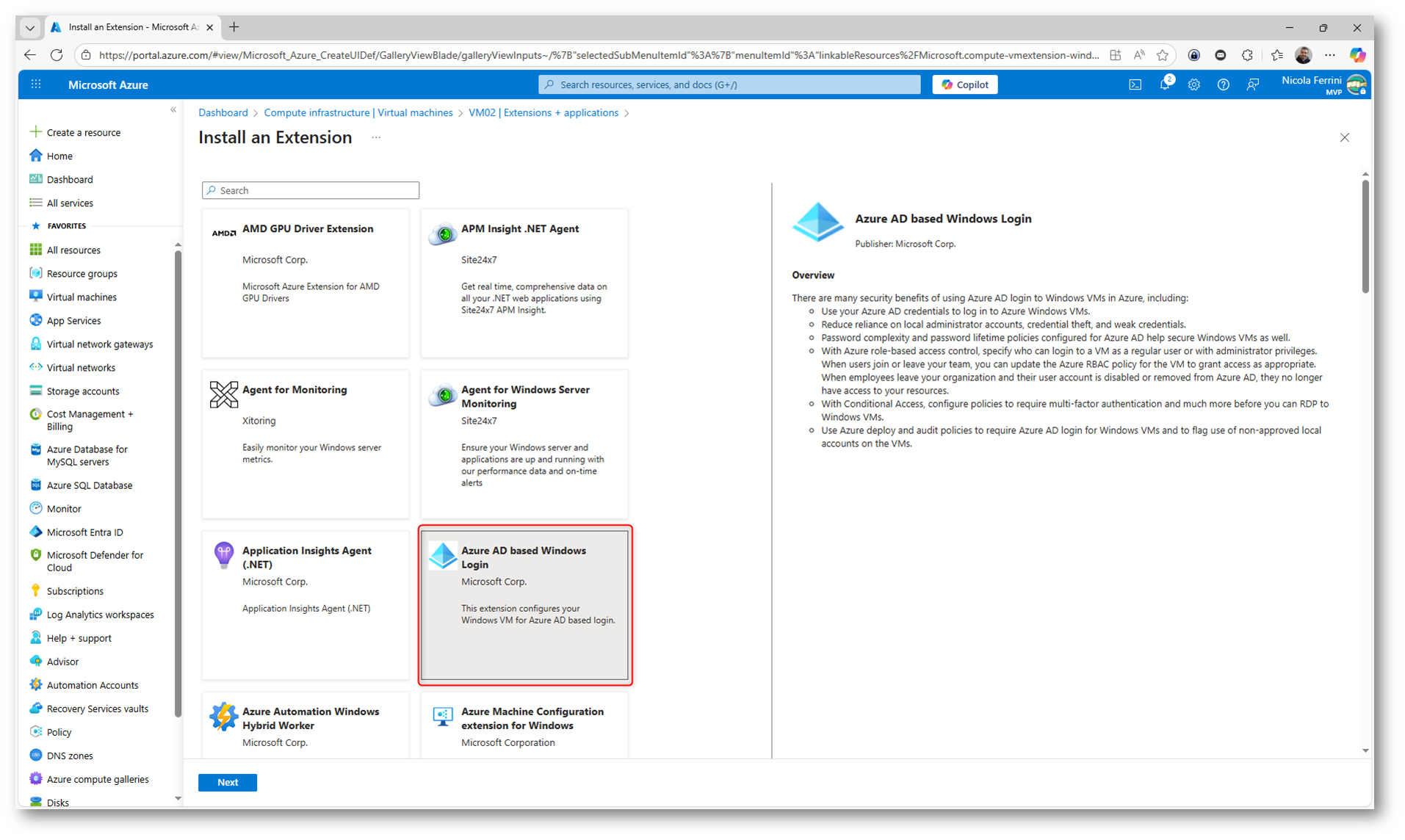This screenshot has height=840, width=1405.
Task: Click the details pane vertical scrollbar
Action: (x=1365, y=236)
